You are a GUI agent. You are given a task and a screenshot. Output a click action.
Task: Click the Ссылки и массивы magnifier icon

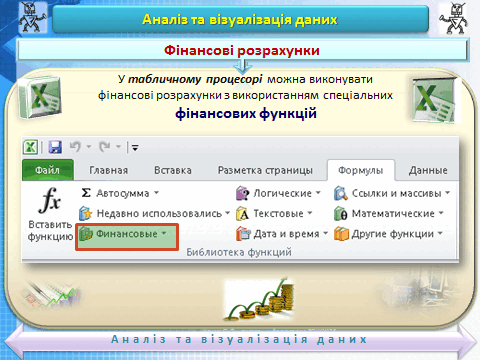341,193
